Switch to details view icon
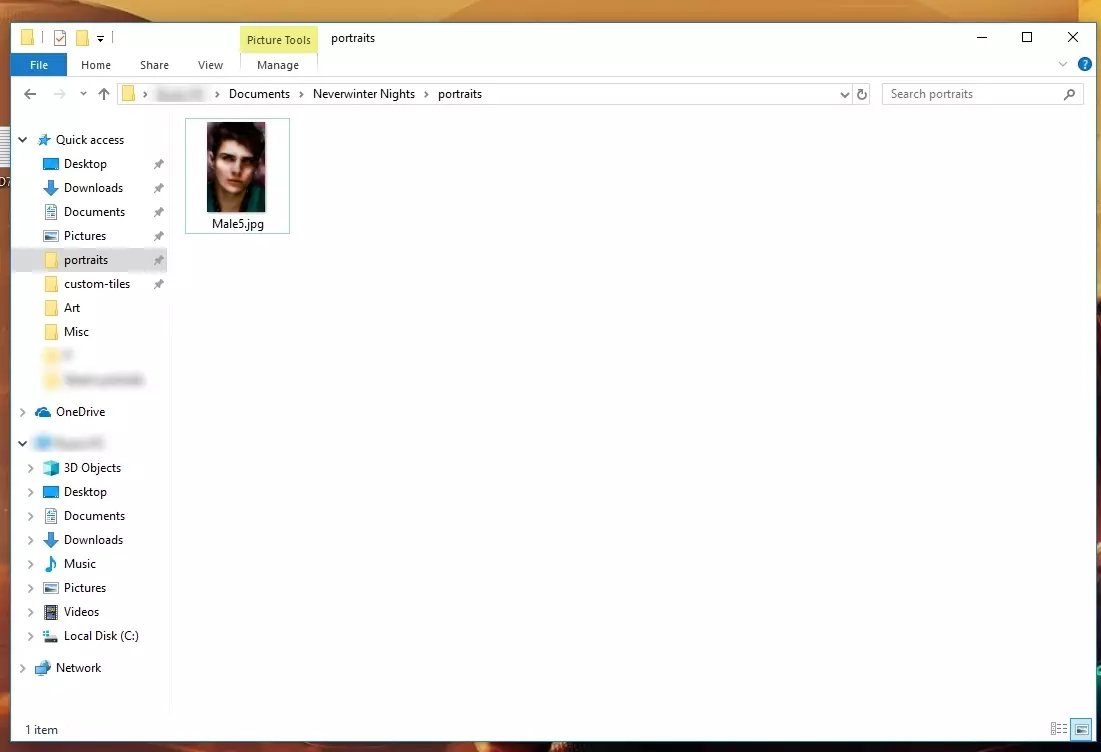Viewport: 1101px width, 752px height. pyautogui.click(x=1059, y=729)
